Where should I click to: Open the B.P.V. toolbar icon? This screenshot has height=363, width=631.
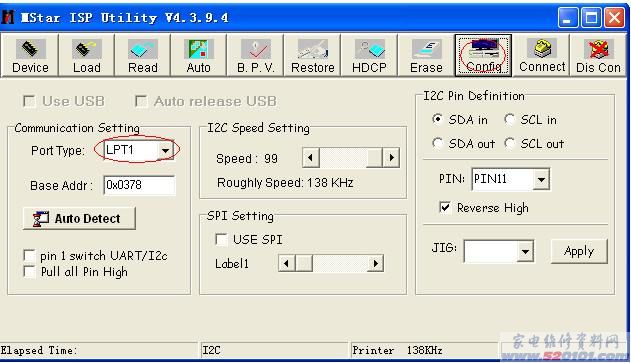click(256, 56)
